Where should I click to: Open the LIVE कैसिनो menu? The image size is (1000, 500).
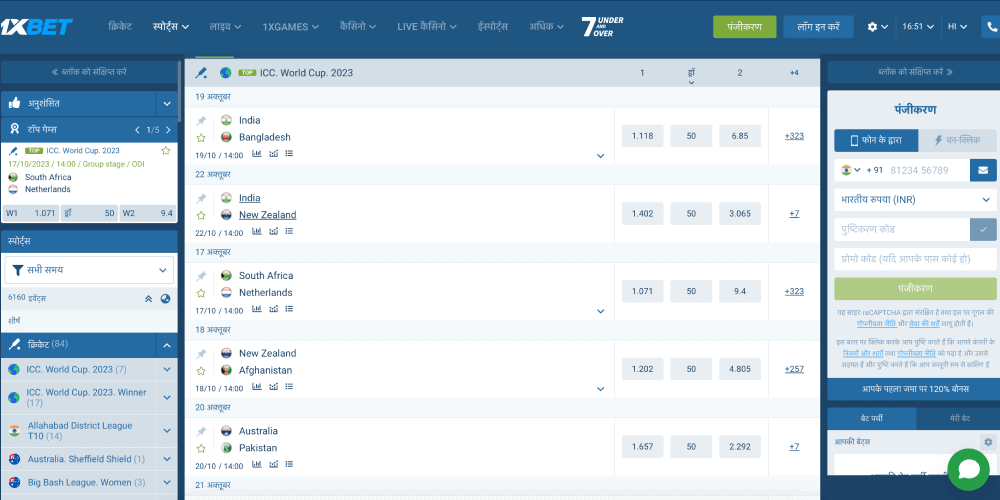[427, 27]
